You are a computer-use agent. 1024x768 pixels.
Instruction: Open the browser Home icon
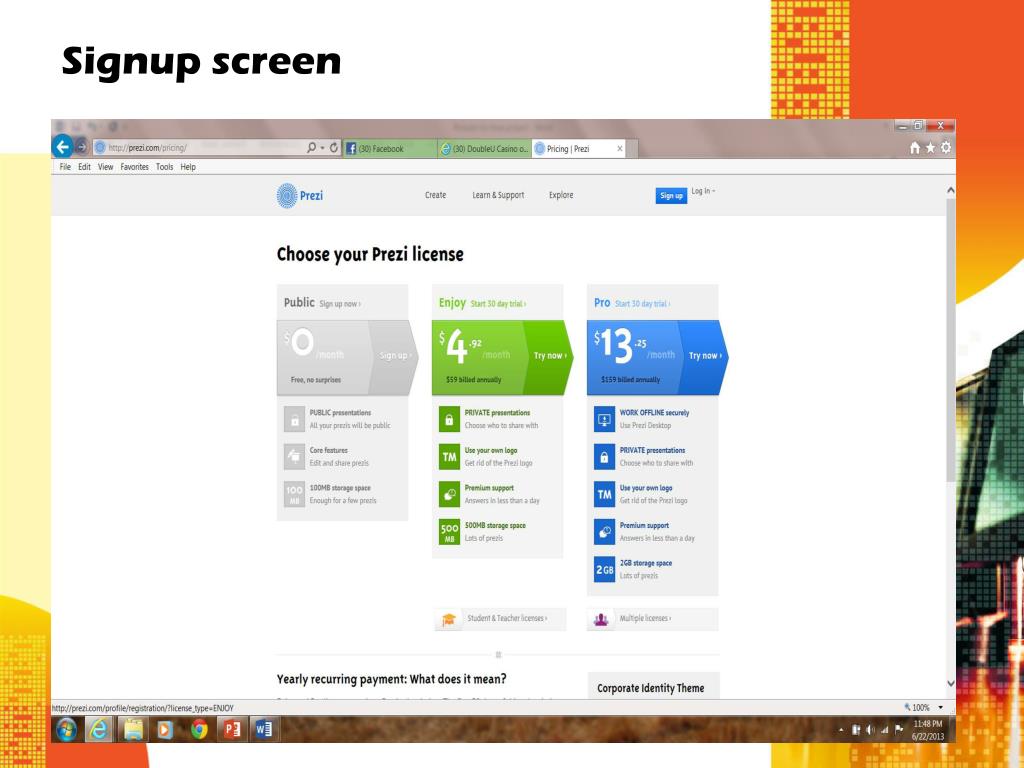click(915, 148)
